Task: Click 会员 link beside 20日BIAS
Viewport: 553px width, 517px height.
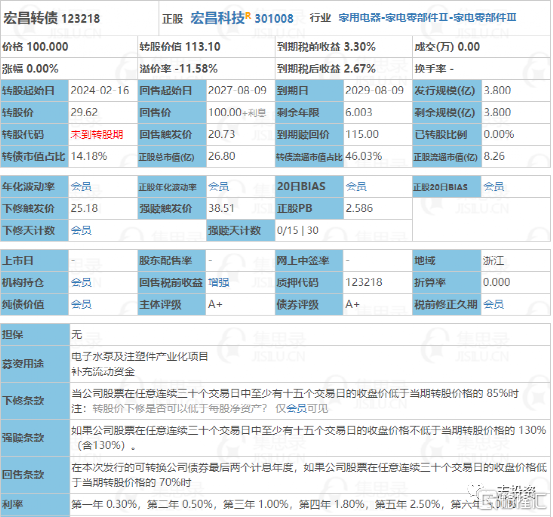Action: coord(356,187)
